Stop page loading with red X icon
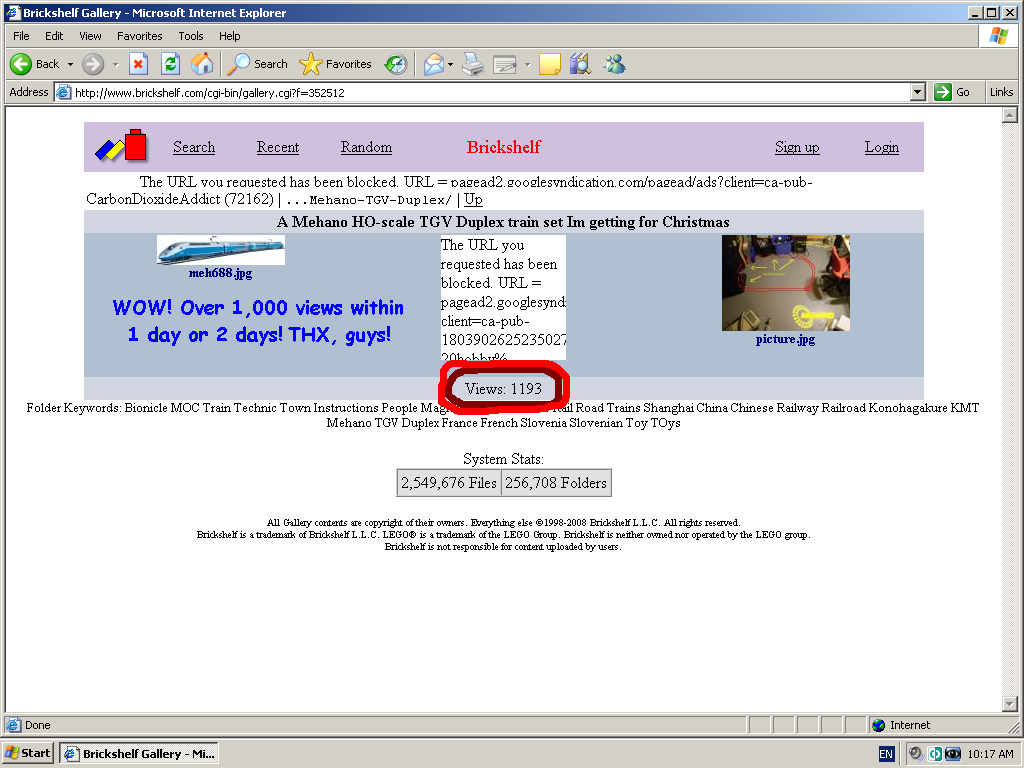Screen dimensions: 1024x768 point(138,64)
